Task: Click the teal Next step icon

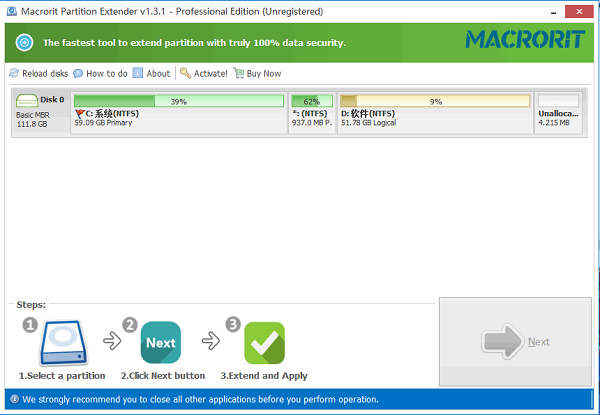Action: (161, 342)
